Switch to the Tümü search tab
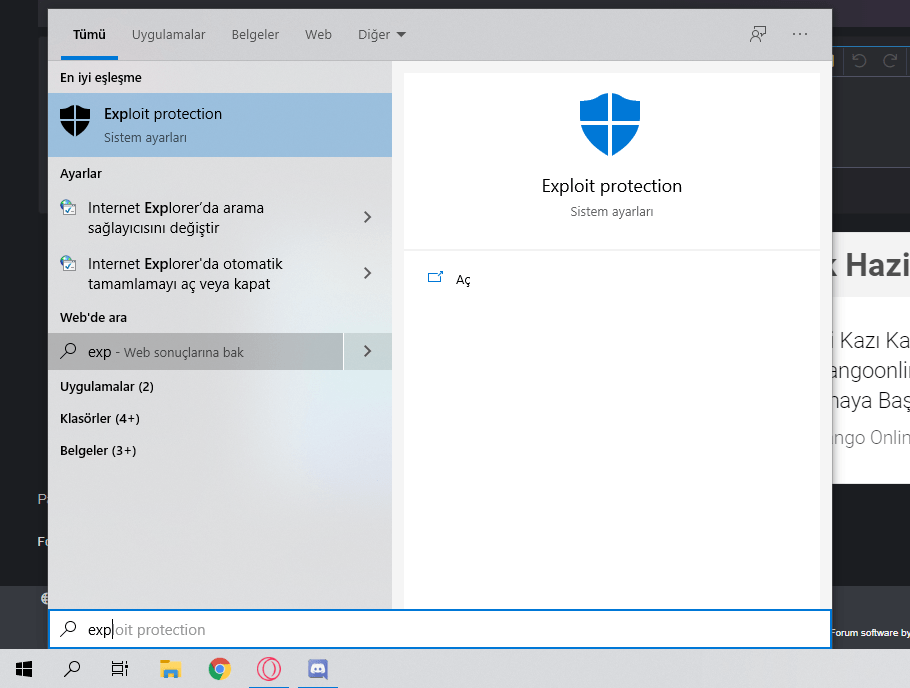The image size is (910, 688). tap(89, 35)
